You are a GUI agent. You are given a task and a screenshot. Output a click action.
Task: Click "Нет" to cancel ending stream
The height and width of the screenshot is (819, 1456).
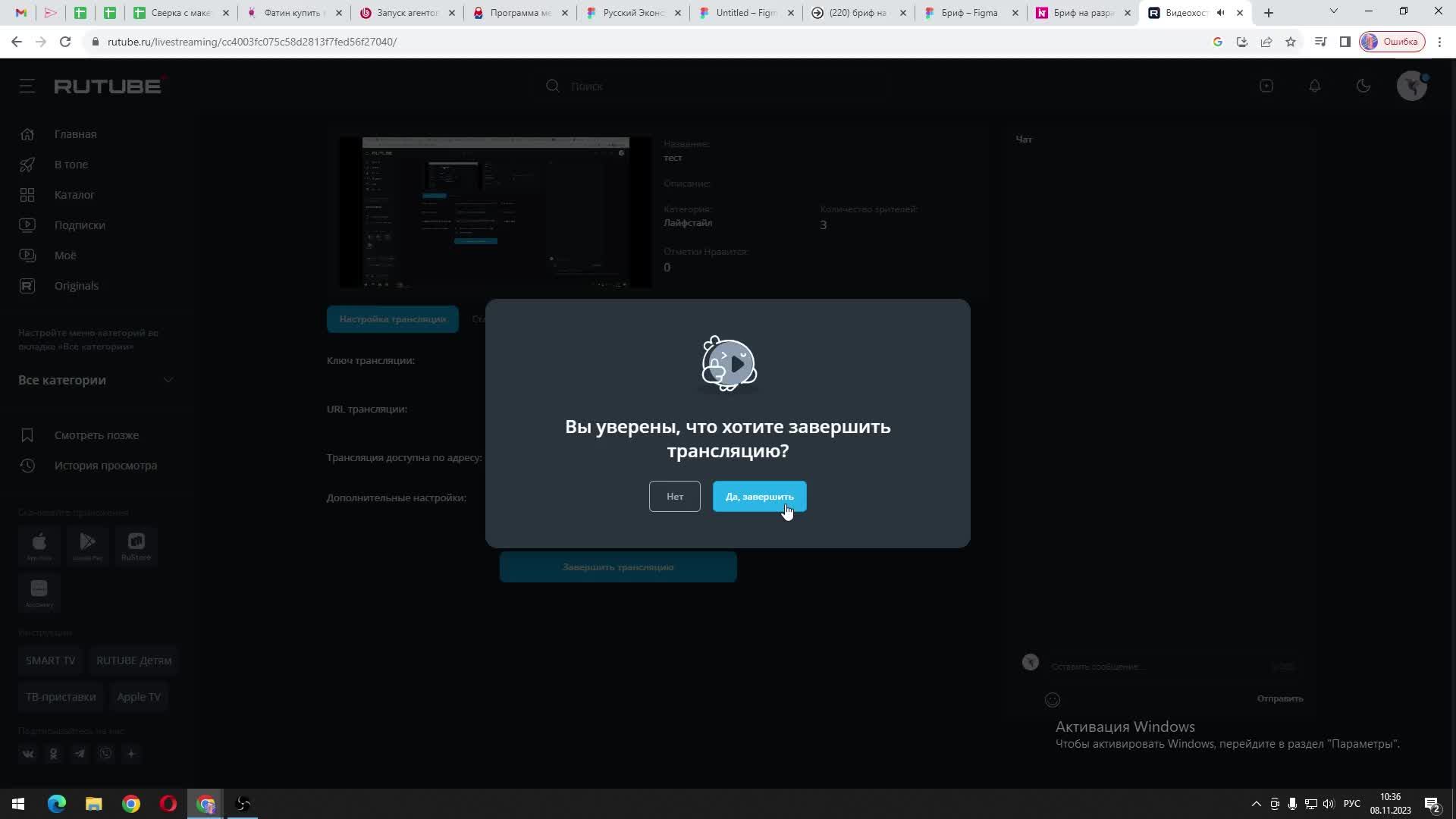[674, 497]
